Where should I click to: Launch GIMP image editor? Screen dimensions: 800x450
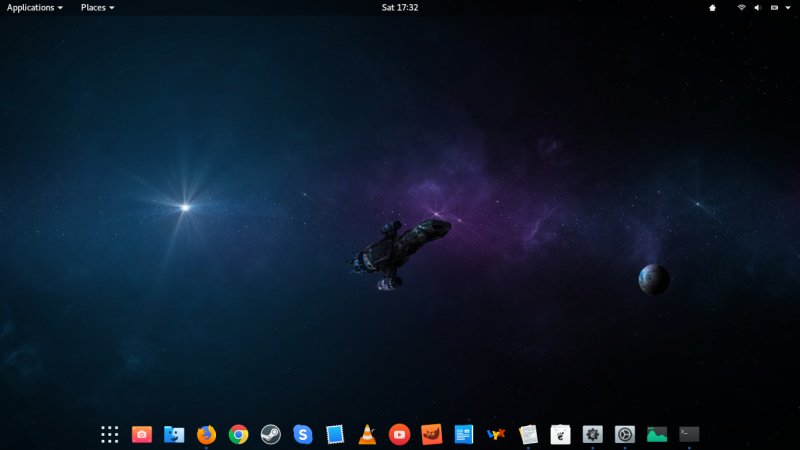[x=431, y=434]
